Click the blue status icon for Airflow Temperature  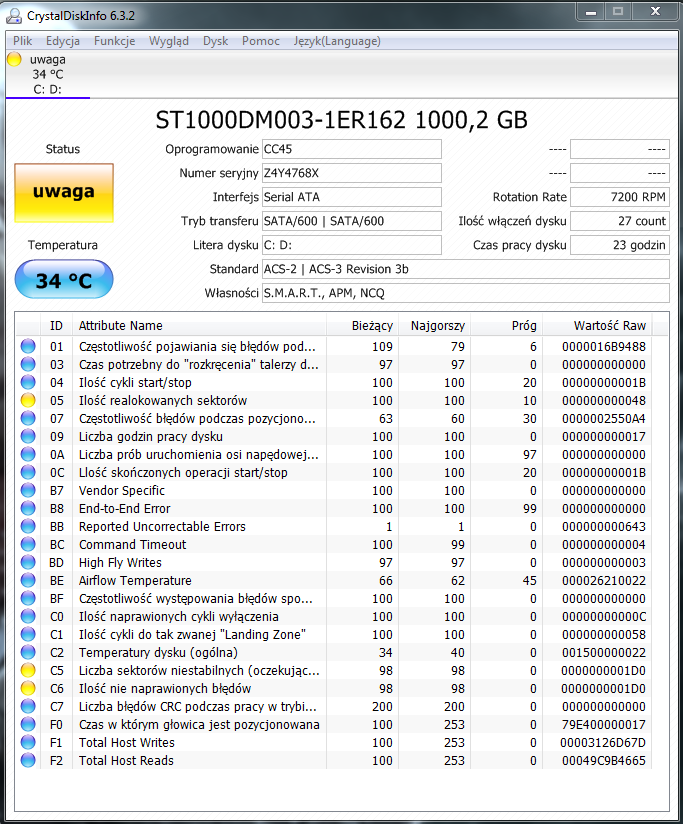click(x=28, y=580)
